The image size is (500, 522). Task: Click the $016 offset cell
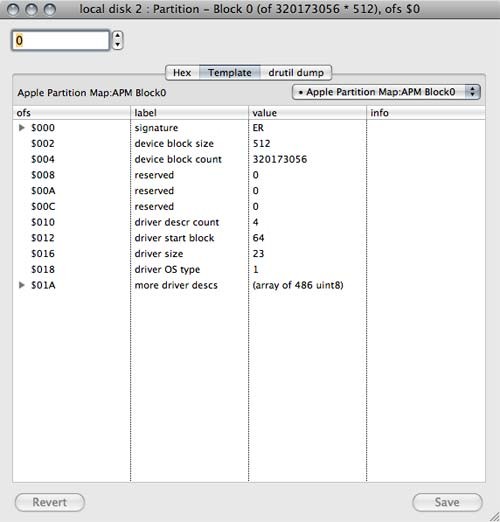click(43, 254)
